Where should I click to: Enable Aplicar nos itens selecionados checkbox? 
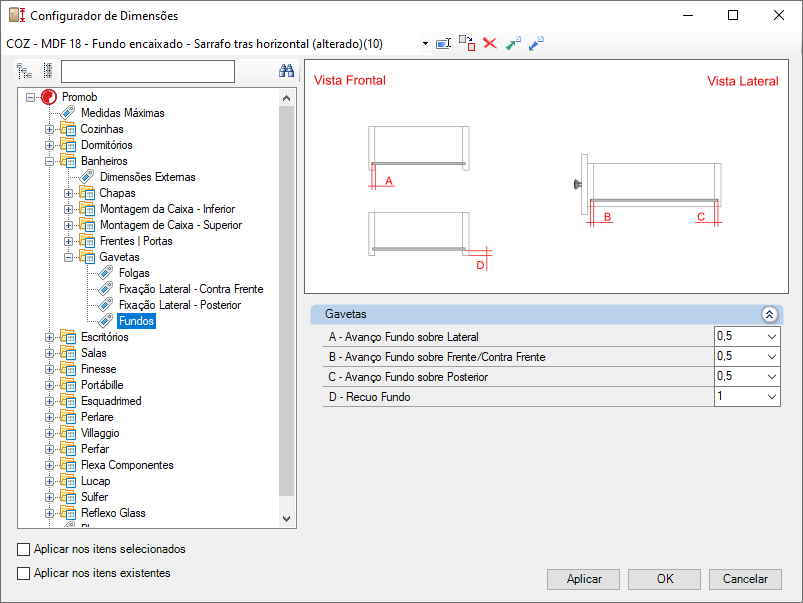click(24, 549)
